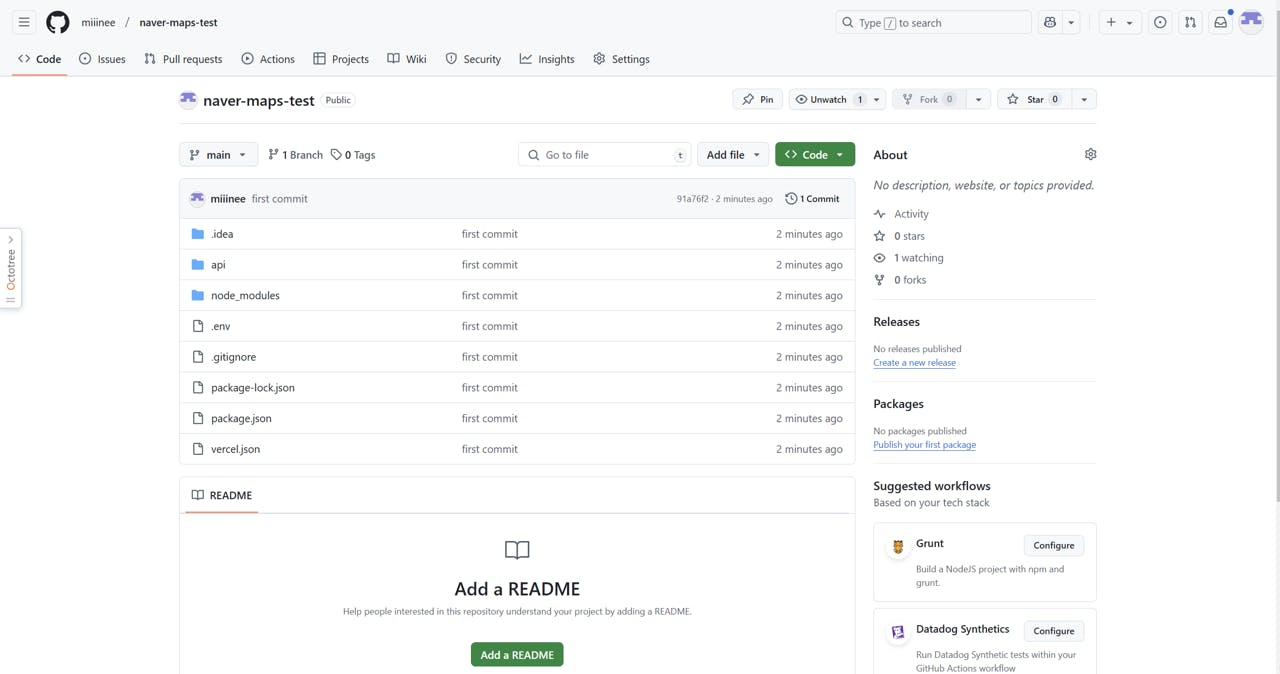
Task: Configure the Datadog Synthetics workflow
Action: tap(1053, 631)
